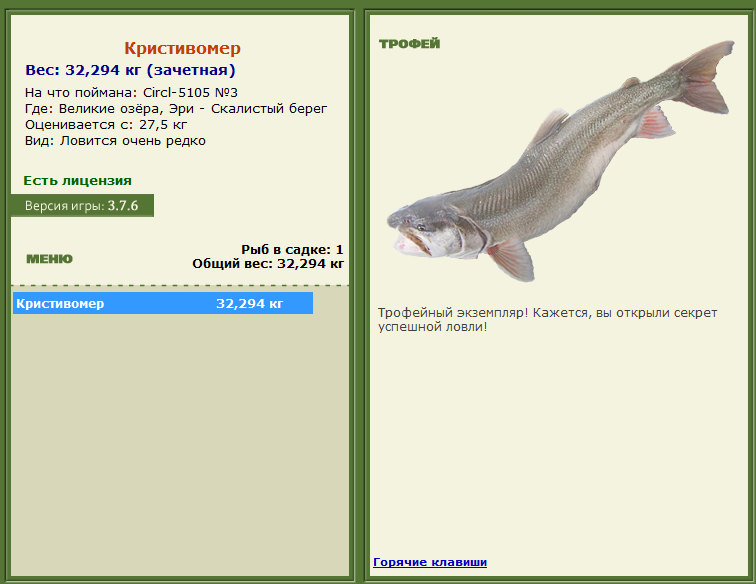The image size is (756, 584).
Task: Click the 'Вес: 32,294 кг (зачетная)' line
Action: click(130, 70)
